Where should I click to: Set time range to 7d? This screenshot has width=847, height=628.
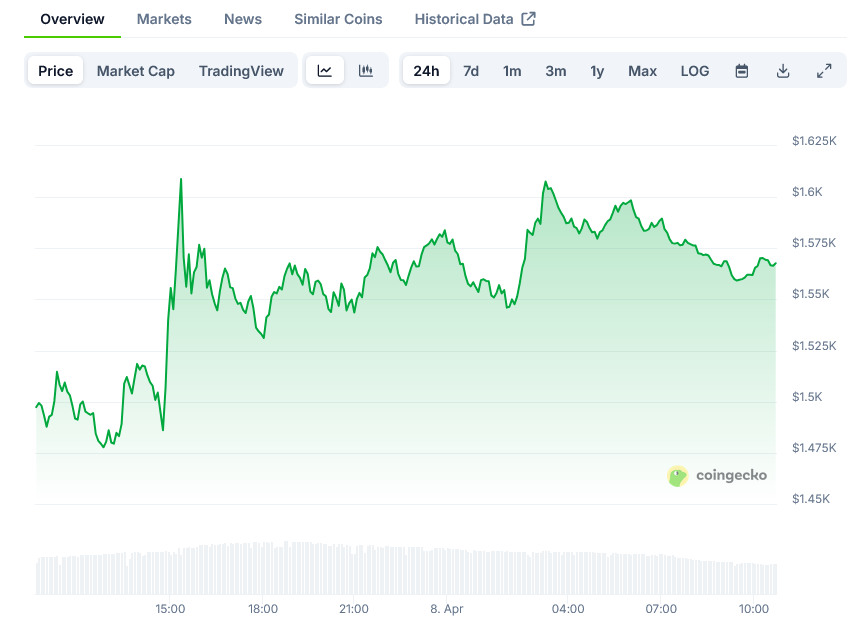(x=470, y=71)
